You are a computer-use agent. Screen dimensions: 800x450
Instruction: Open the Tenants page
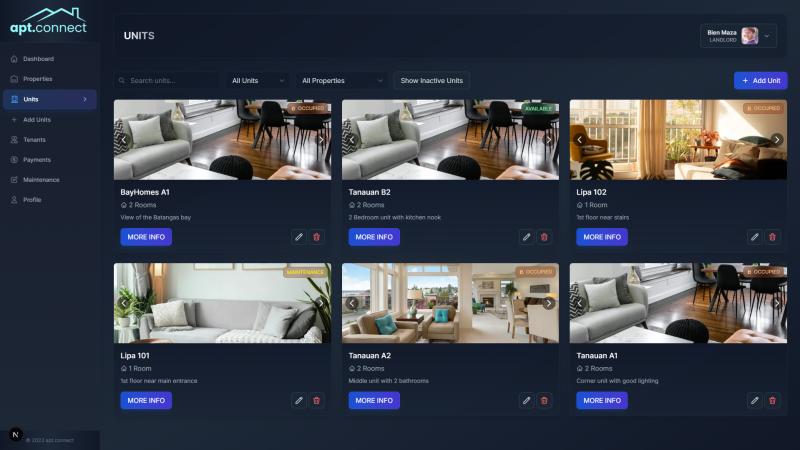[49, 140]
